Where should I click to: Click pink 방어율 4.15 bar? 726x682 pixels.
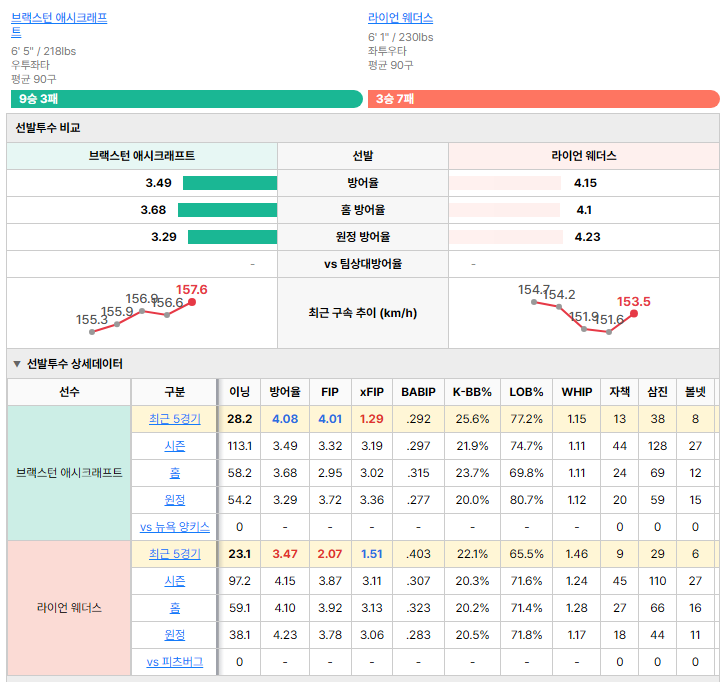click(505, 183)
